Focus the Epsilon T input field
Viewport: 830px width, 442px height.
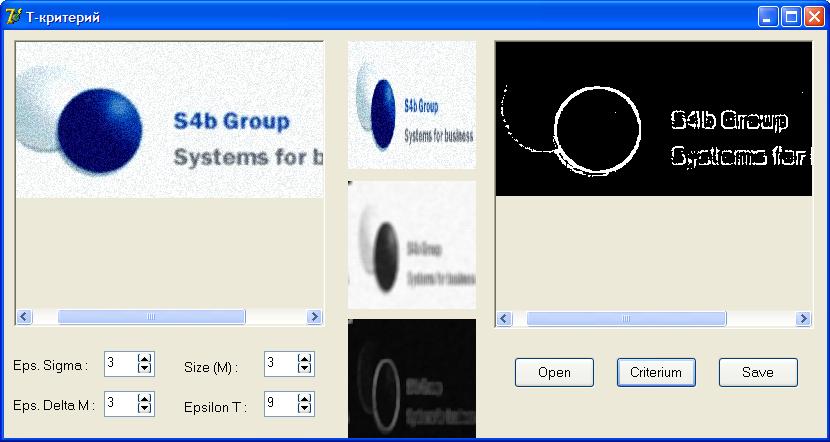click(x=281, y=403)
